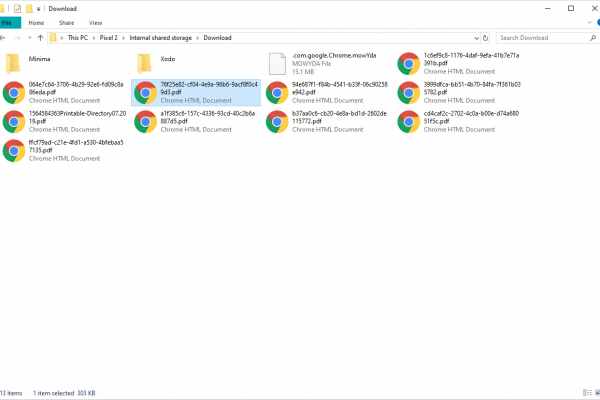Open the File tab

(x=9, y=23)
